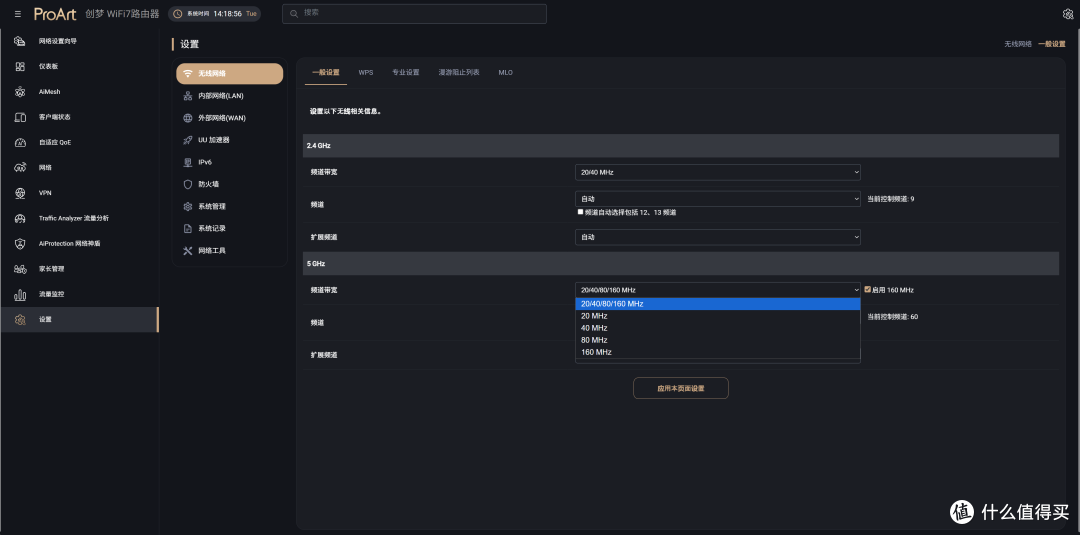Open the UU 加速器 rocket icon
The height and width of the screenshot is (535, 1080).
(187, 140)
